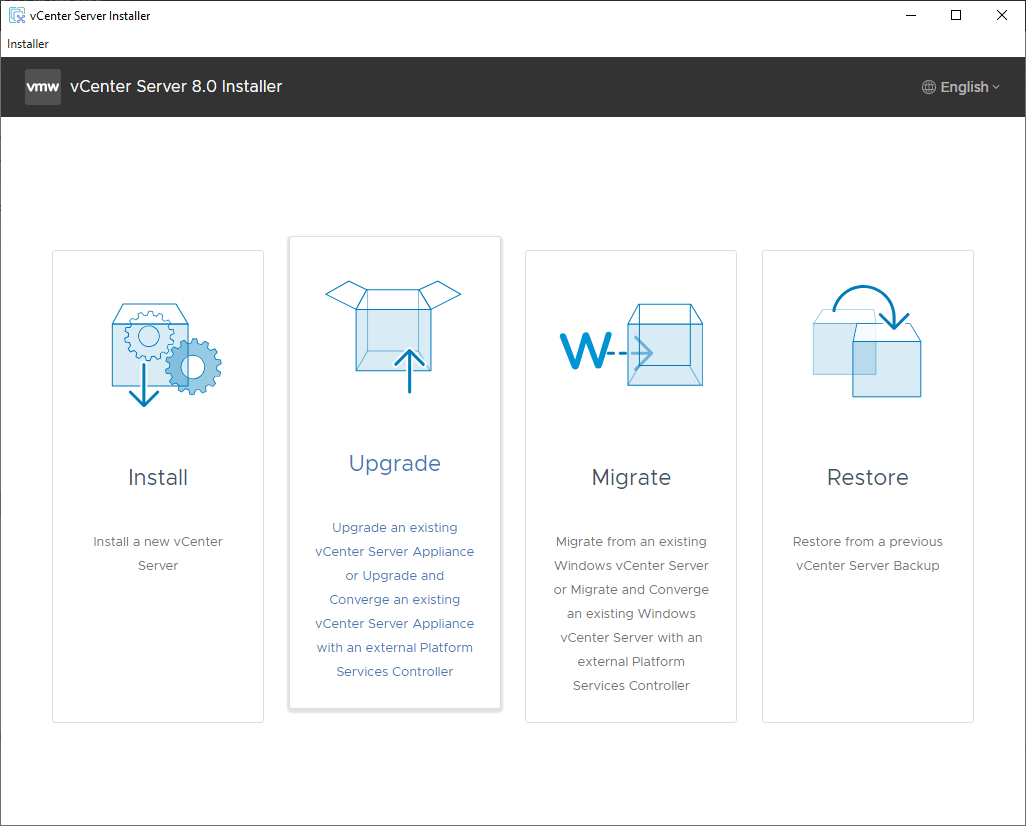Click "Install a new vCenter Server" description
The height and width of the screenshot is (826, 1026).
pos(158,553)
